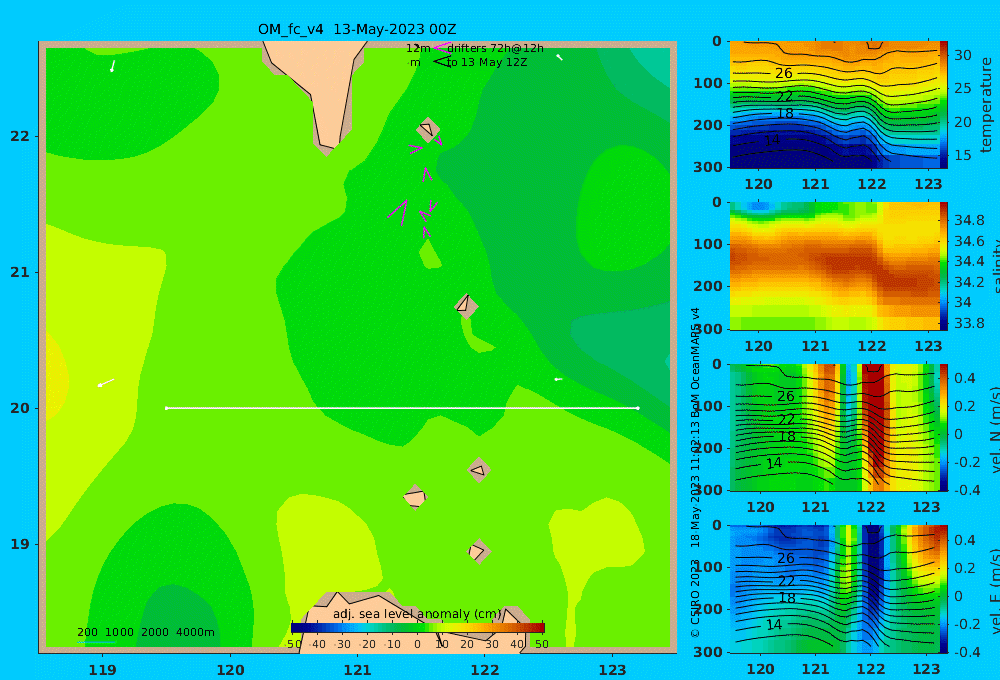The image size is (1000, 680).
Task: Click the '30' tick on temperature colorbar
Action: click(x=962, y=55)
